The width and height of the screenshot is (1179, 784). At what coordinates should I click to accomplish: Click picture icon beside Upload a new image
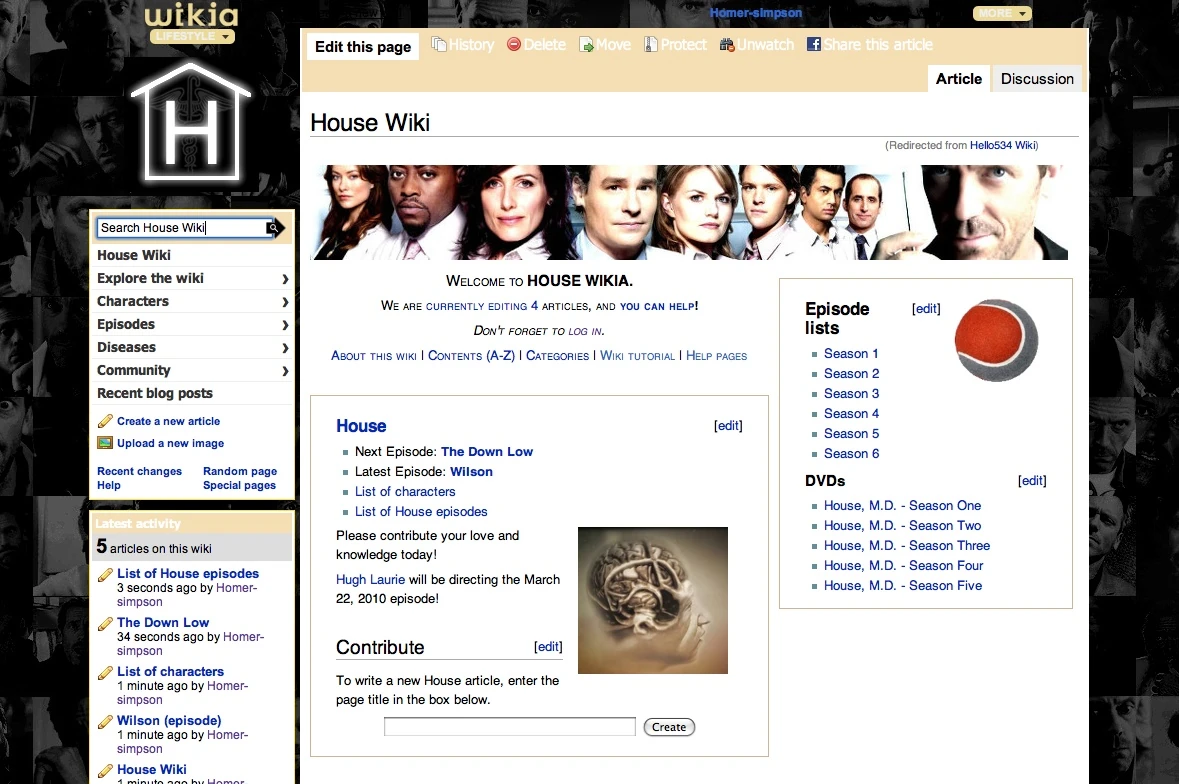pos(105,443)
